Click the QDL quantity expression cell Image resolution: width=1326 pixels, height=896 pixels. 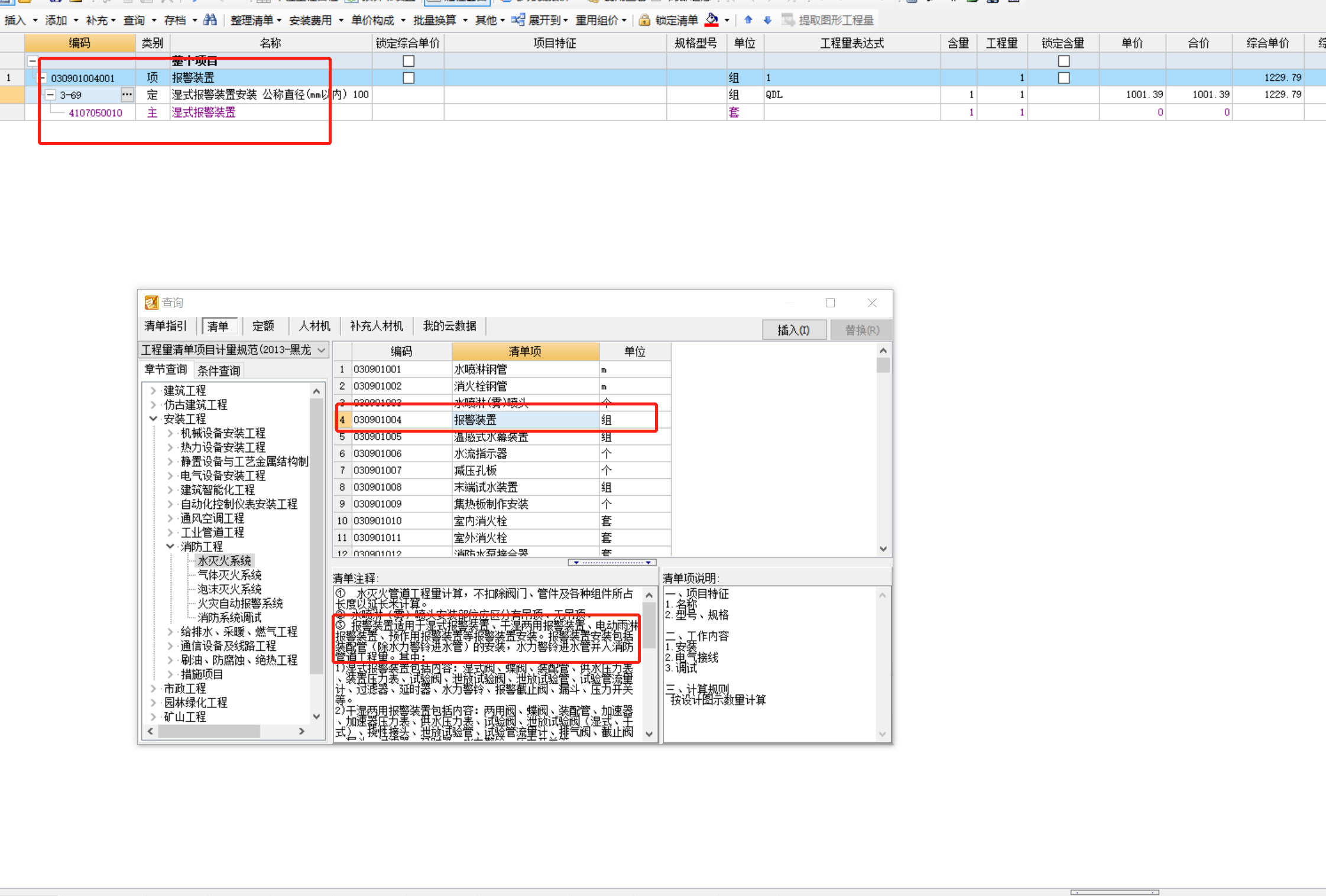(x=852, y=95)
